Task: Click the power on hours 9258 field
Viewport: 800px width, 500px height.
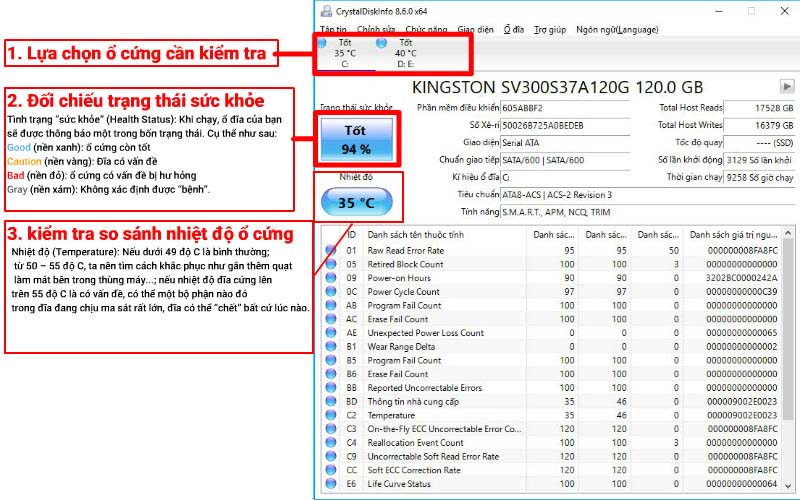Action: (x=759, y=178)
